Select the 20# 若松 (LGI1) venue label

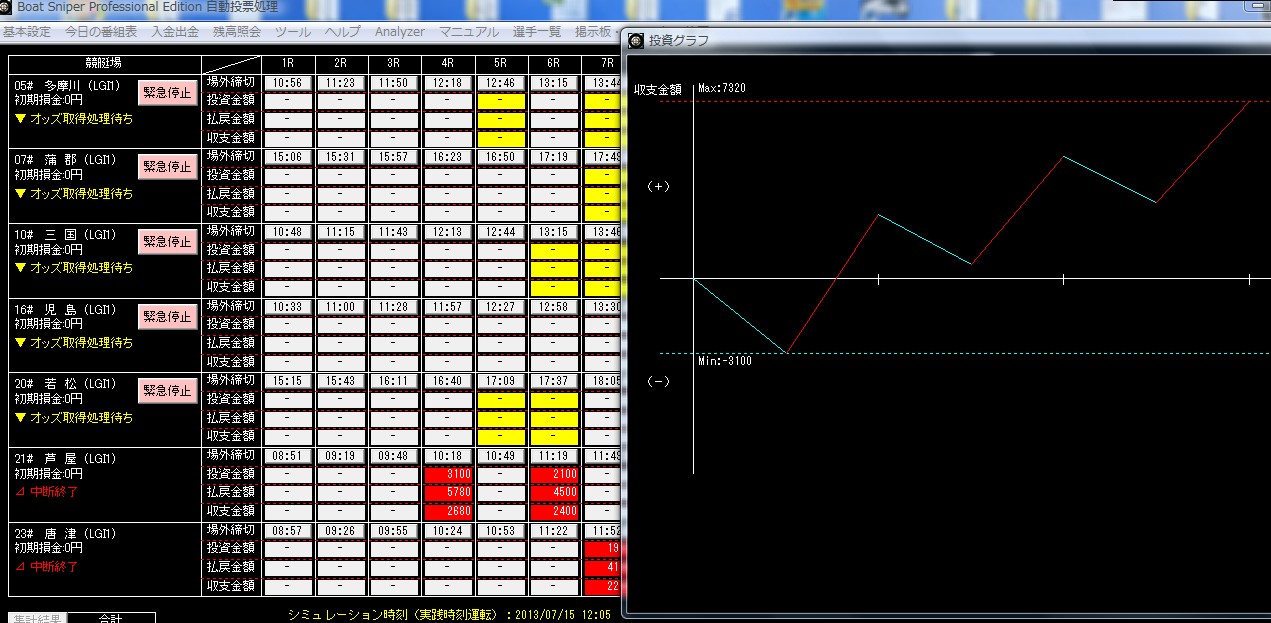[x=66, y=384]
